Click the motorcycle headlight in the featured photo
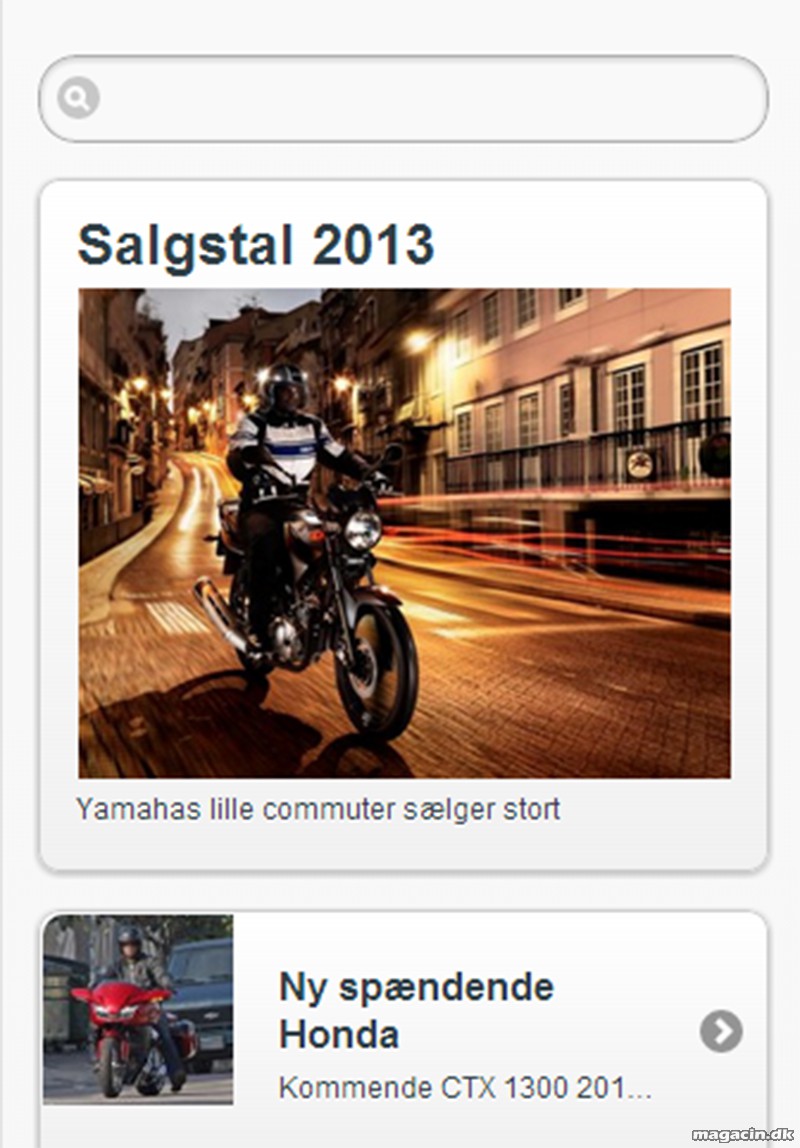 (363, 530)
